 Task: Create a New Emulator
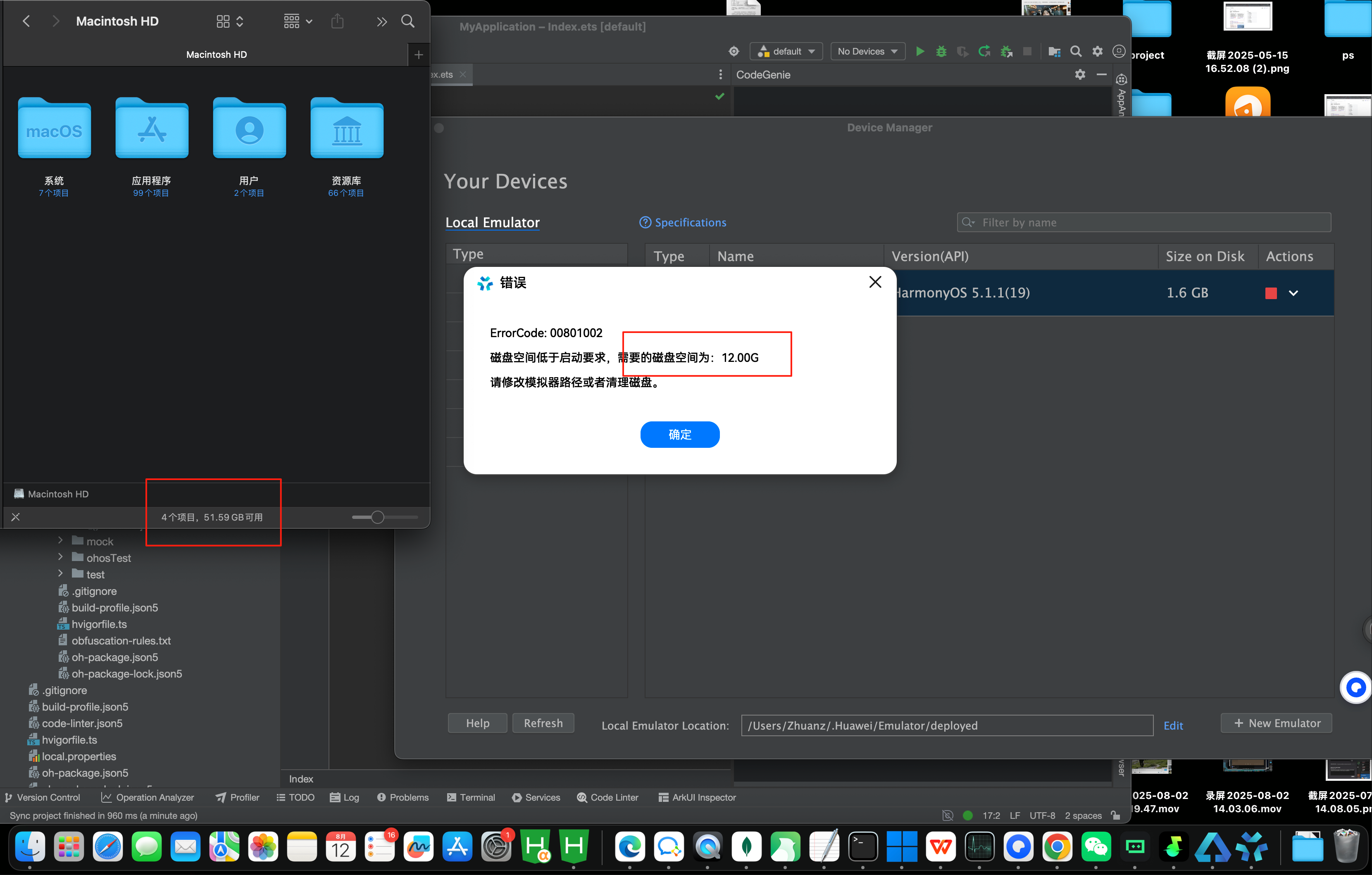point(1276,723)
